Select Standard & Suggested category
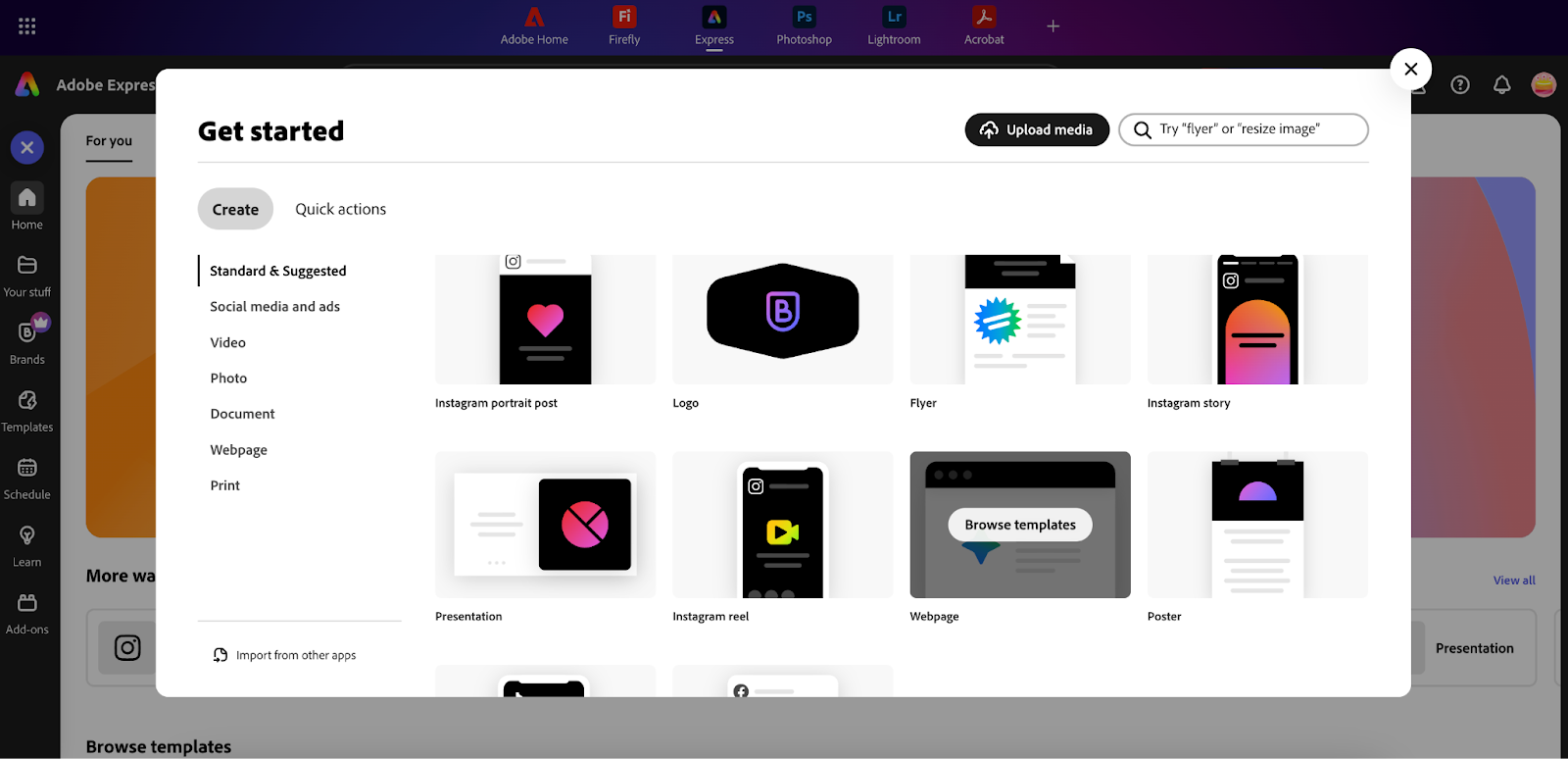Viewport: 1568px width, 759px height. point(278,271)
